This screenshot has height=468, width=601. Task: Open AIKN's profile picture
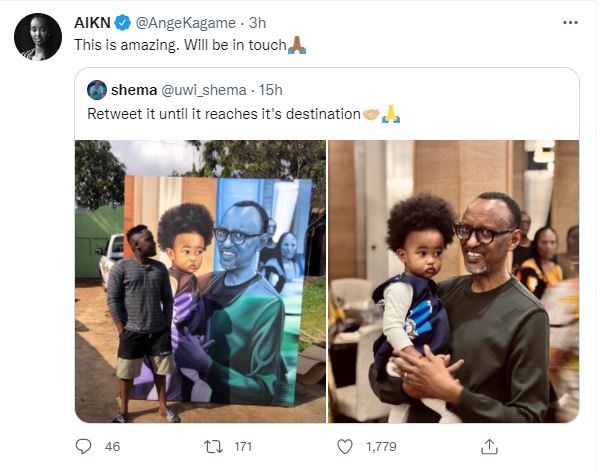pyautogui.click(x=38, y=38)
